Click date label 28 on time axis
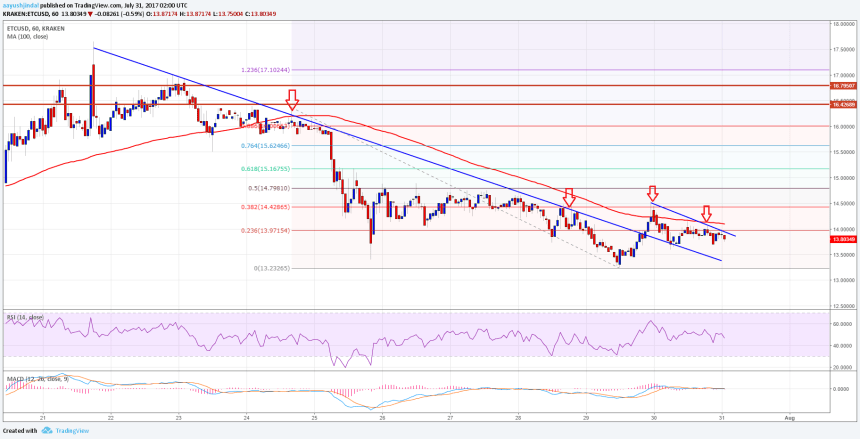 518,417
